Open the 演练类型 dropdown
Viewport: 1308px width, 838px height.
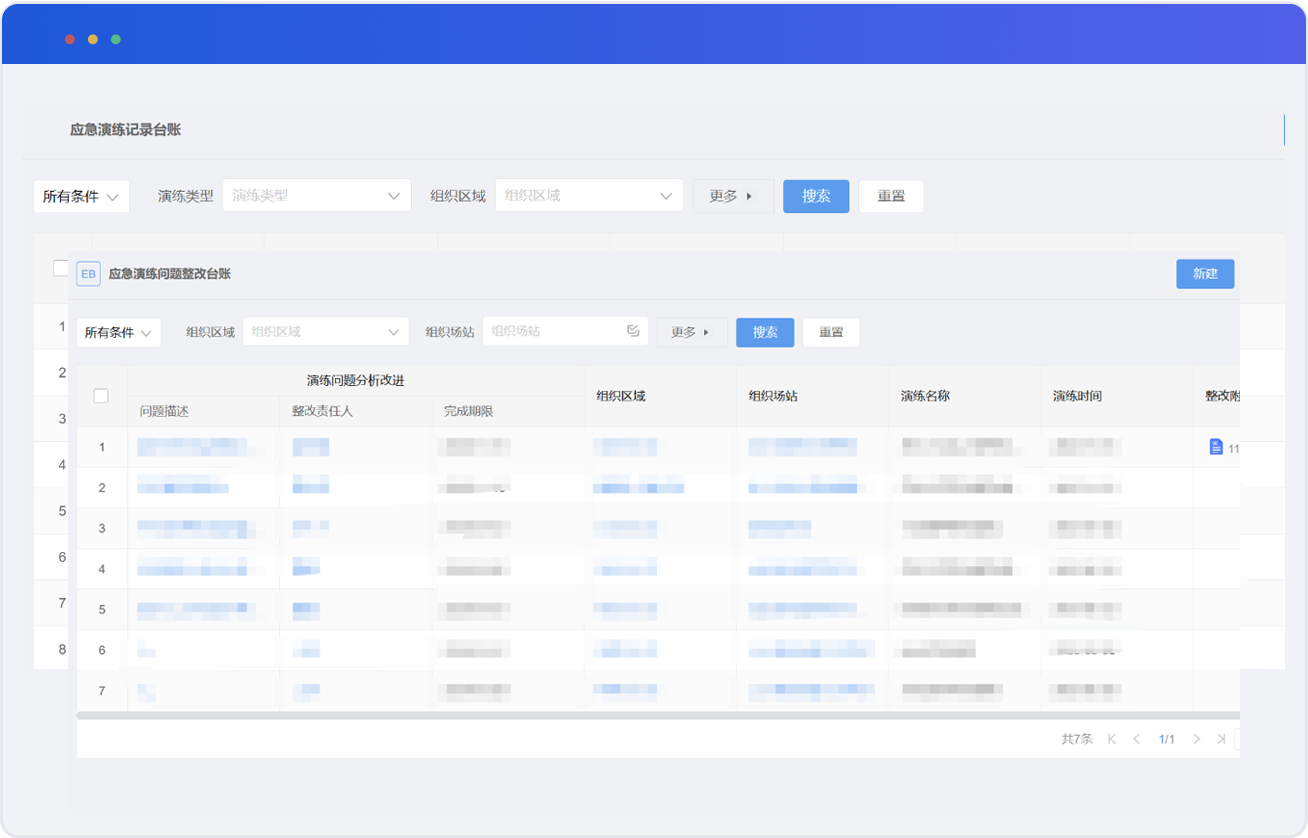[316, 196]
